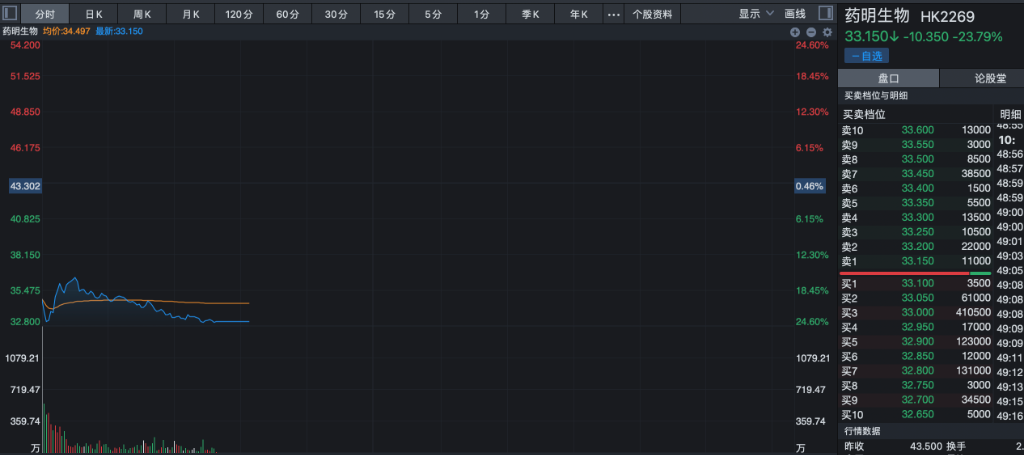
Task: Select 买4 row at 32.950
Action: point(916,327)
